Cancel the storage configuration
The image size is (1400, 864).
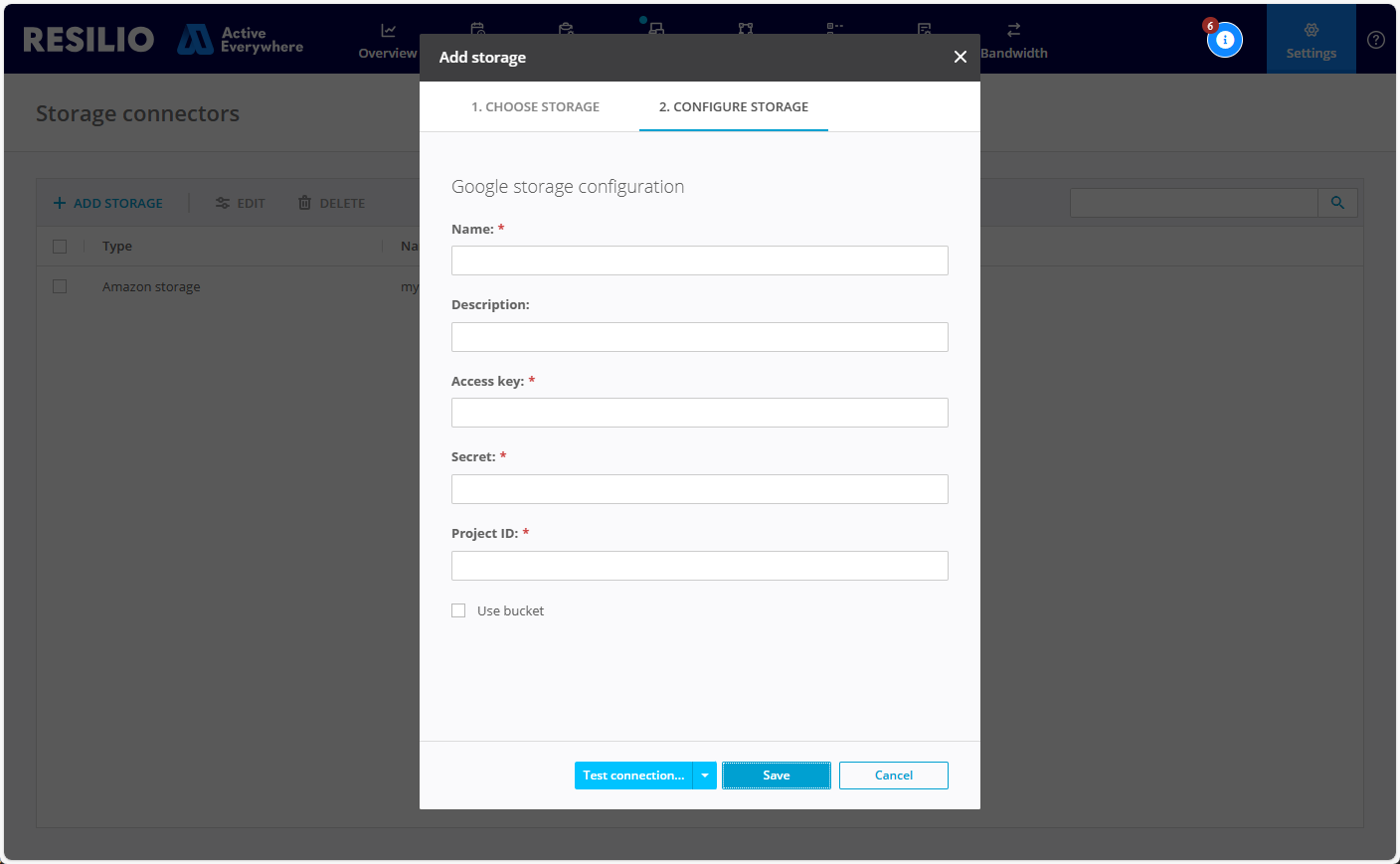(893, 776)
